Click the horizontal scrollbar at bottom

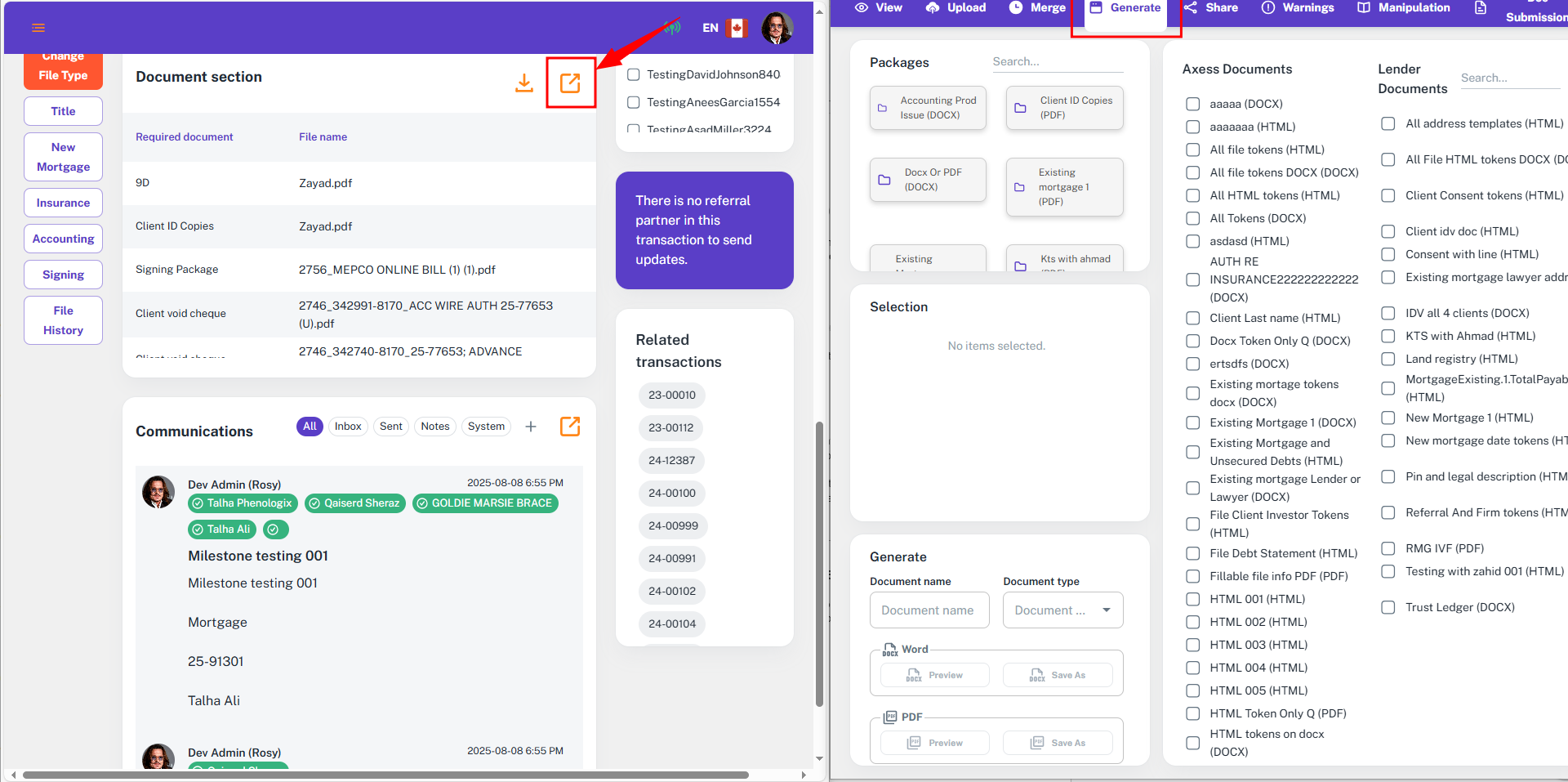(385, 775)
